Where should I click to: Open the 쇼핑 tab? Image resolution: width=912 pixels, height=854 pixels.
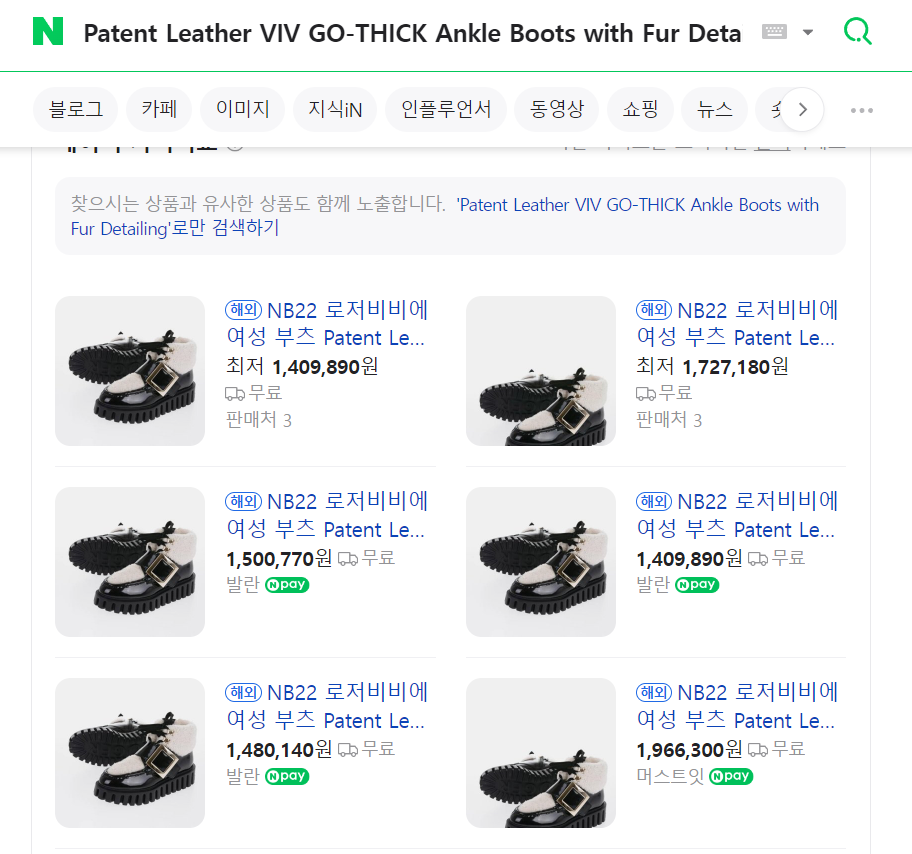click(x=640, y=110)
